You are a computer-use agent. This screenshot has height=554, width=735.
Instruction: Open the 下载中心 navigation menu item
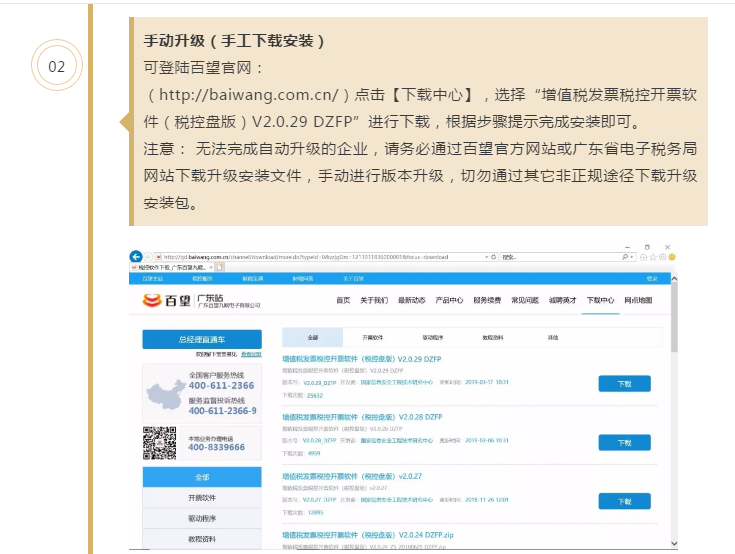click(x=600, y=300)
